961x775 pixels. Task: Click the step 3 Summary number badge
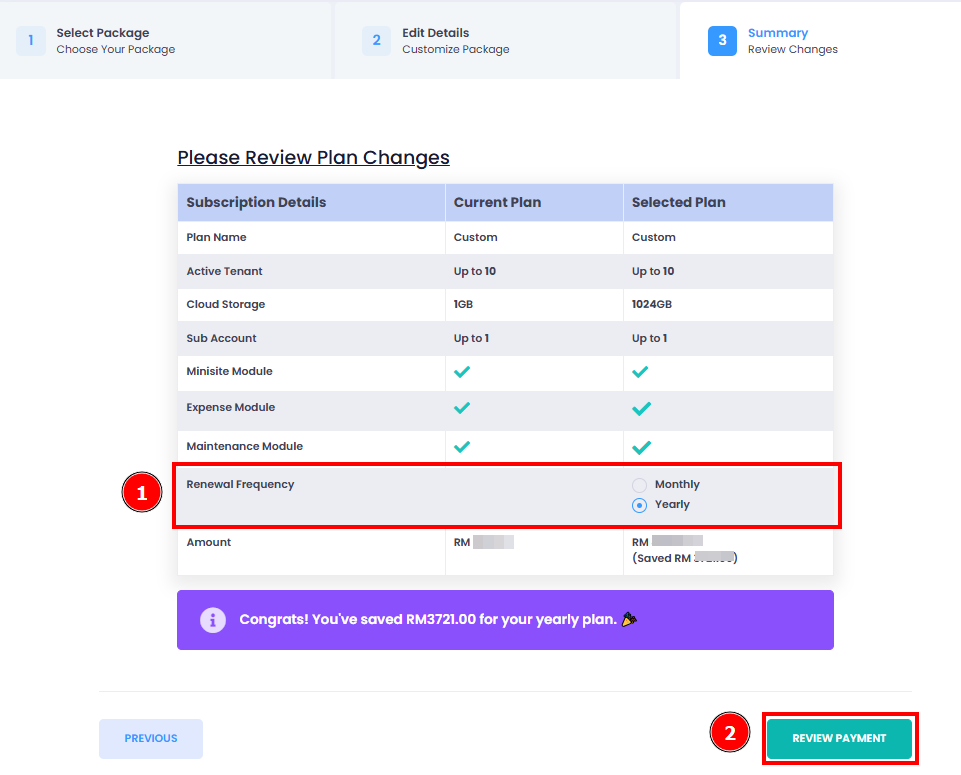pyautogui.click(x=722, y=41)
